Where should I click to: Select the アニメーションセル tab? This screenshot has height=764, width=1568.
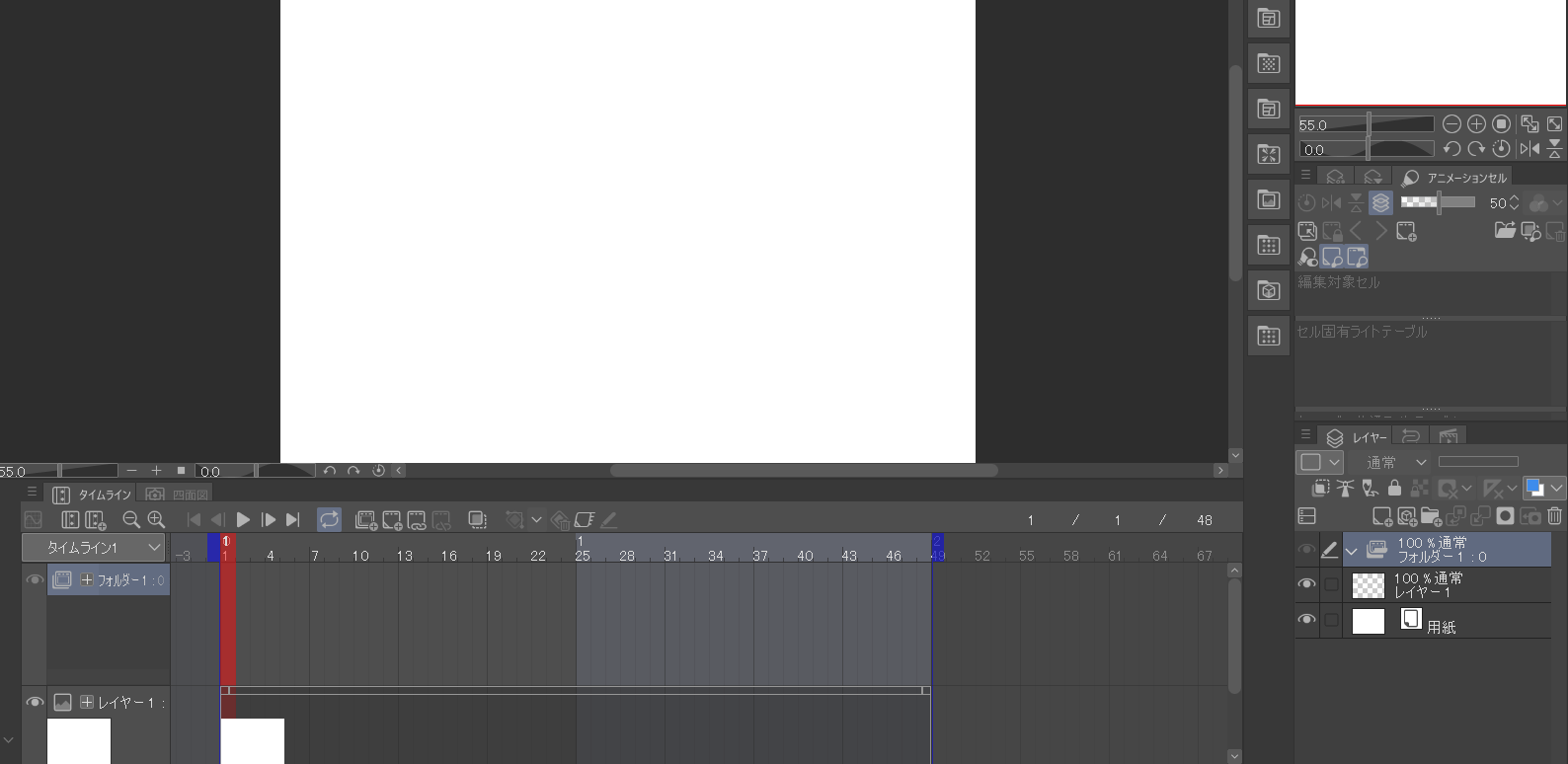point(1455,178)
